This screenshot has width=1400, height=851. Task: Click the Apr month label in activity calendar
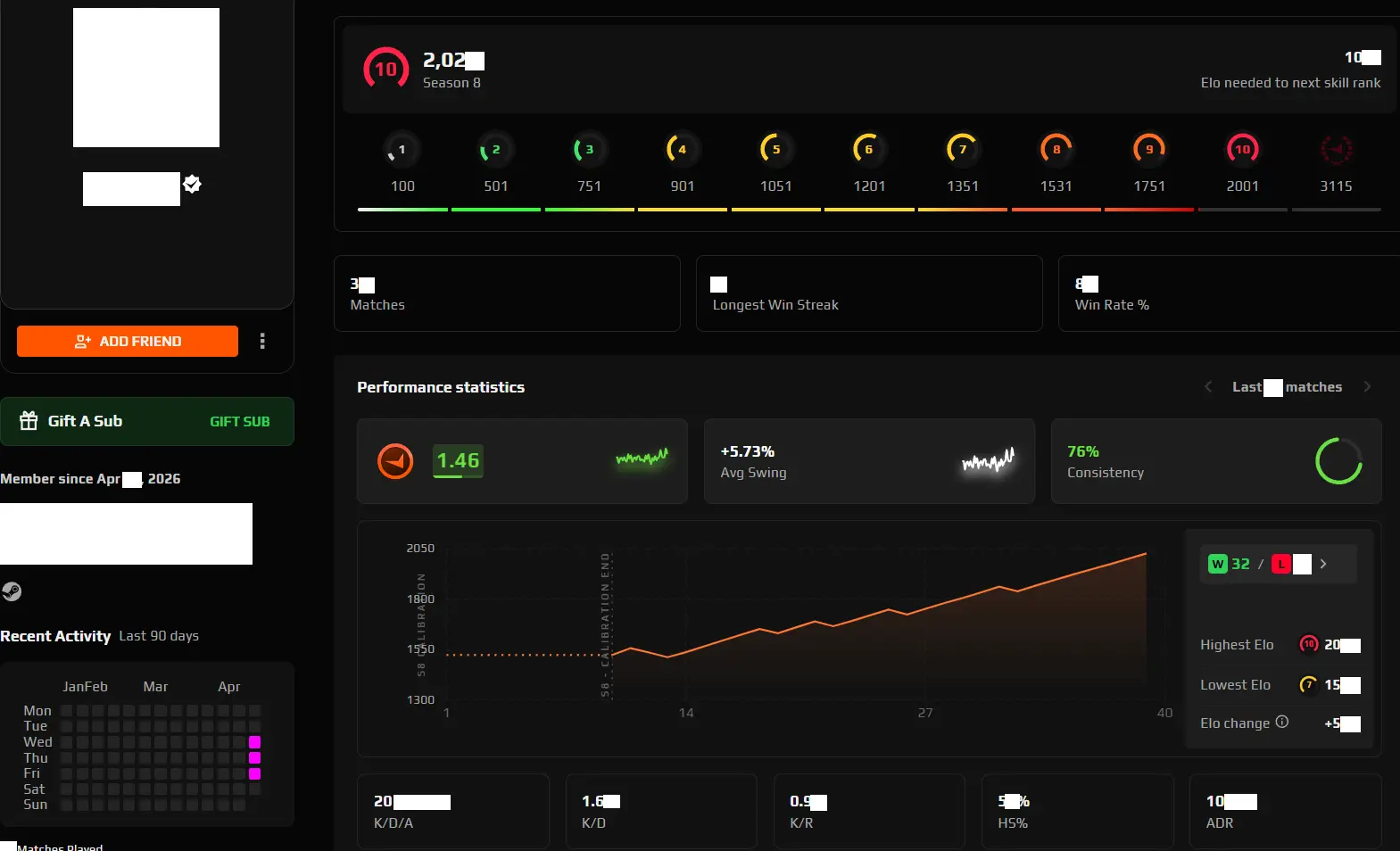pos(228,687)
